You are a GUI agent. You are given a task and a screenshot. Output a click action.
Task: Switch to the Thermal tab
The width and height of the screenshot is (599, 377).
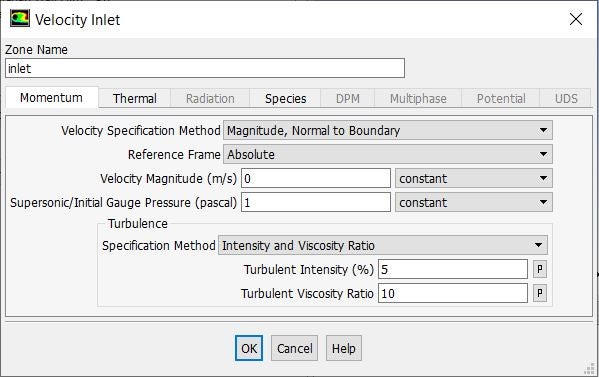(134, 99)
